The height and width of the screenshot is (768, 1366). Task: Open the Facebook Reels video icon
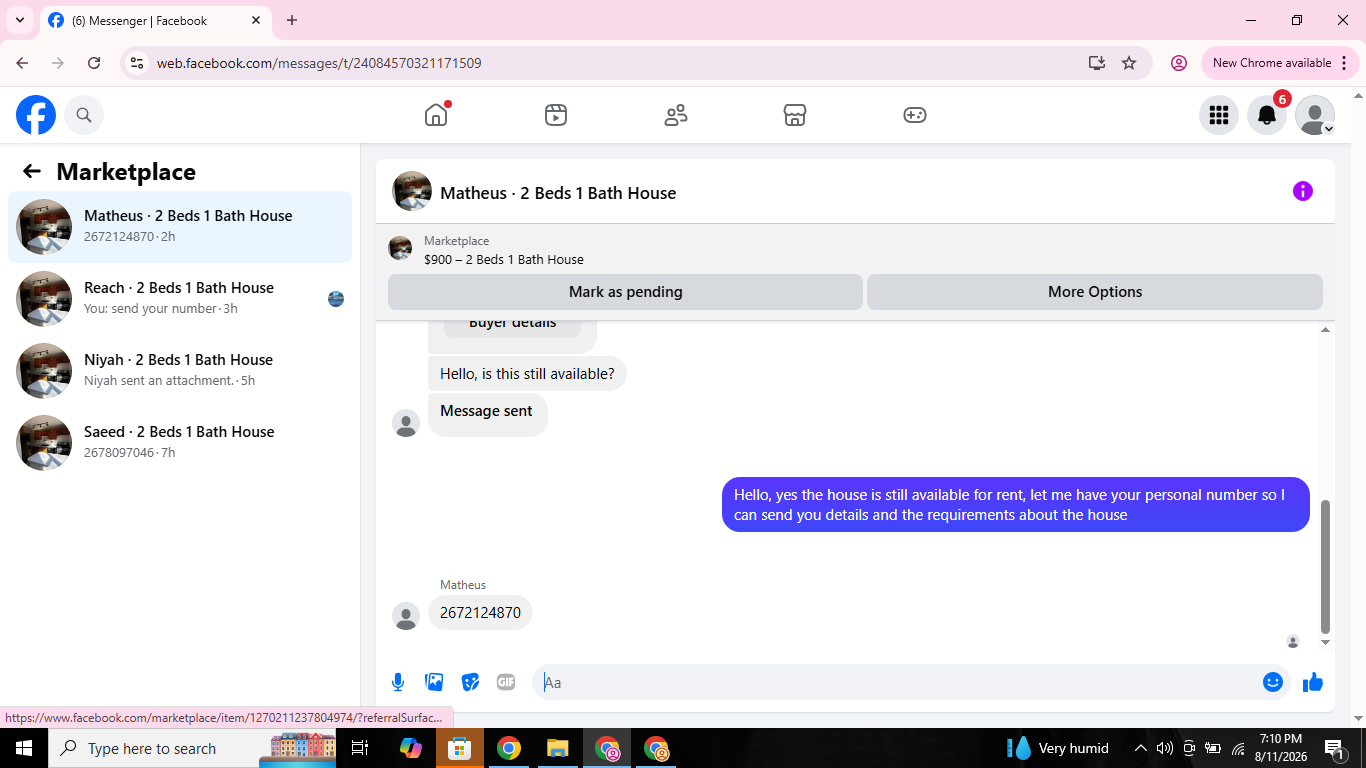556,115
